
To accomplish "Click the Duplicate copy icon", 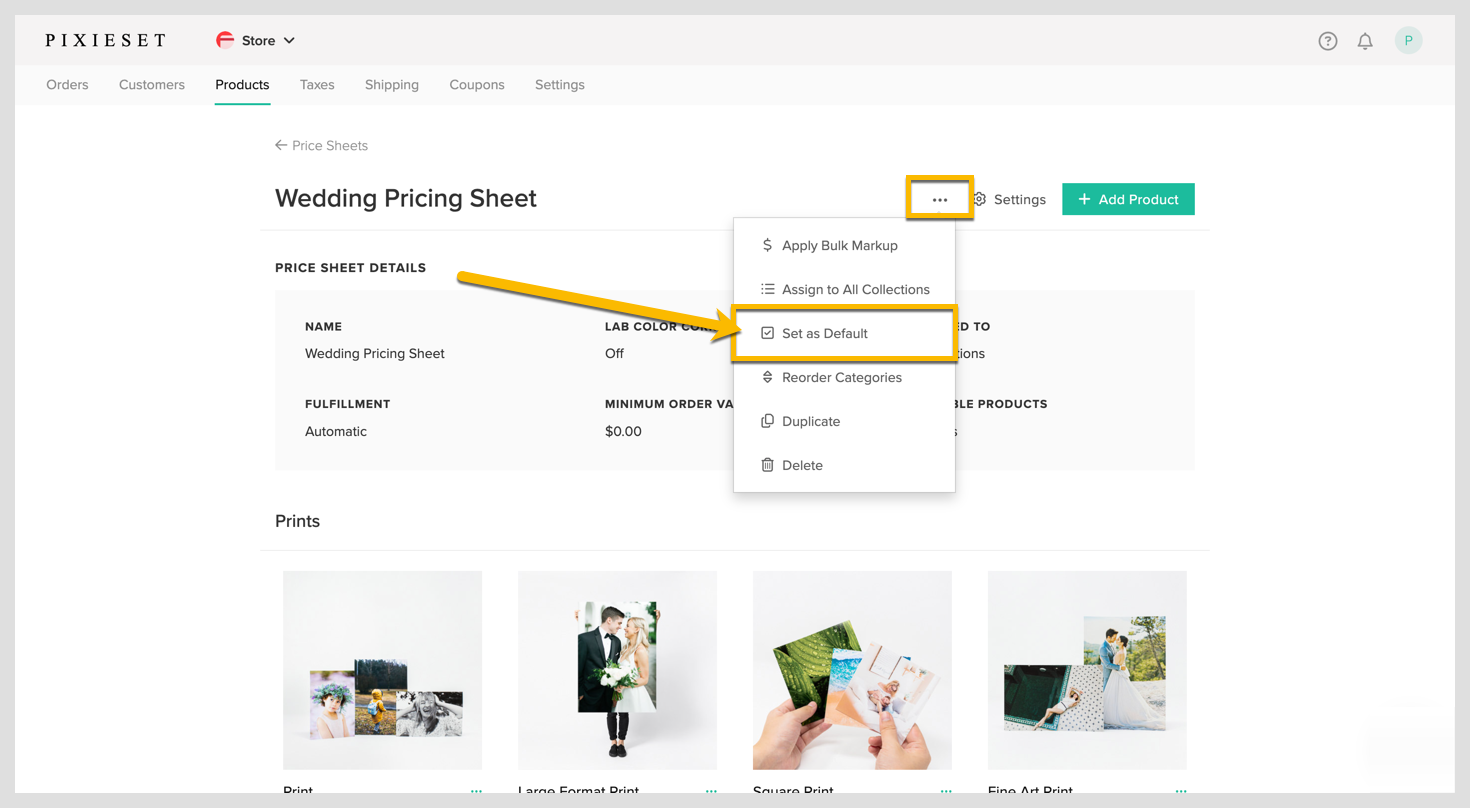I will 767,421.
